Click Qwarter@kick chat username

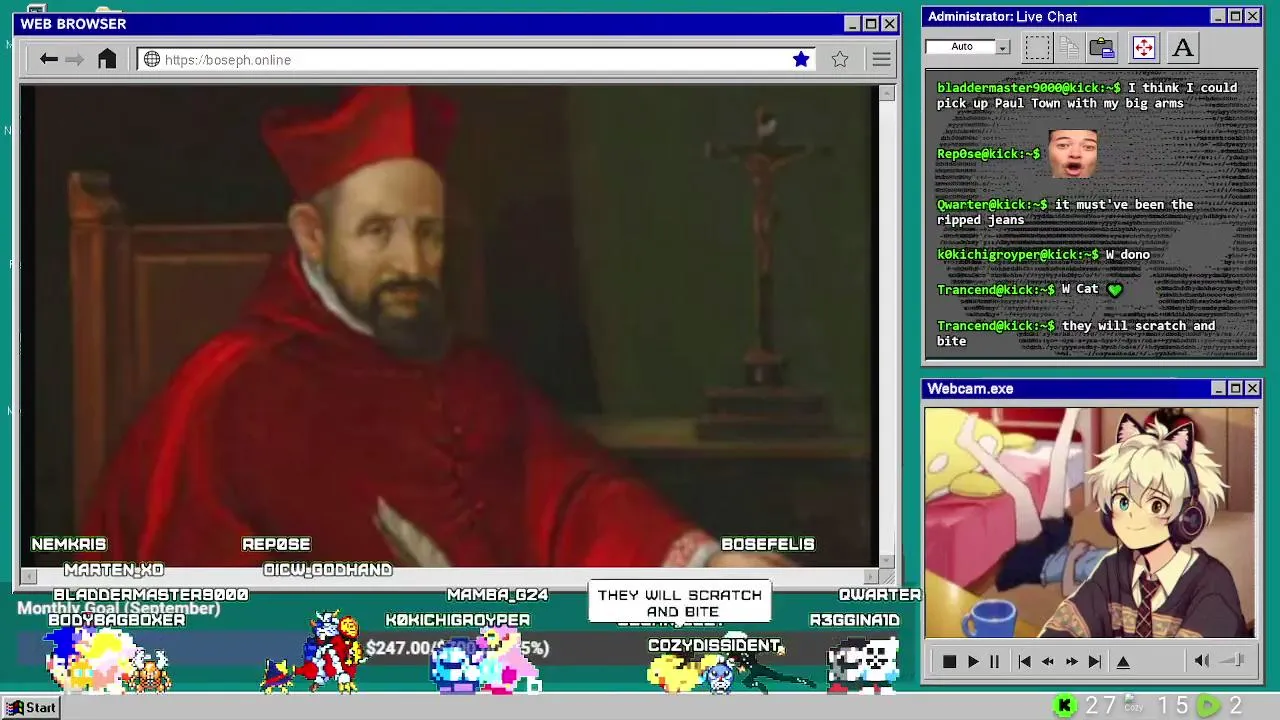(x=992, y=204)
